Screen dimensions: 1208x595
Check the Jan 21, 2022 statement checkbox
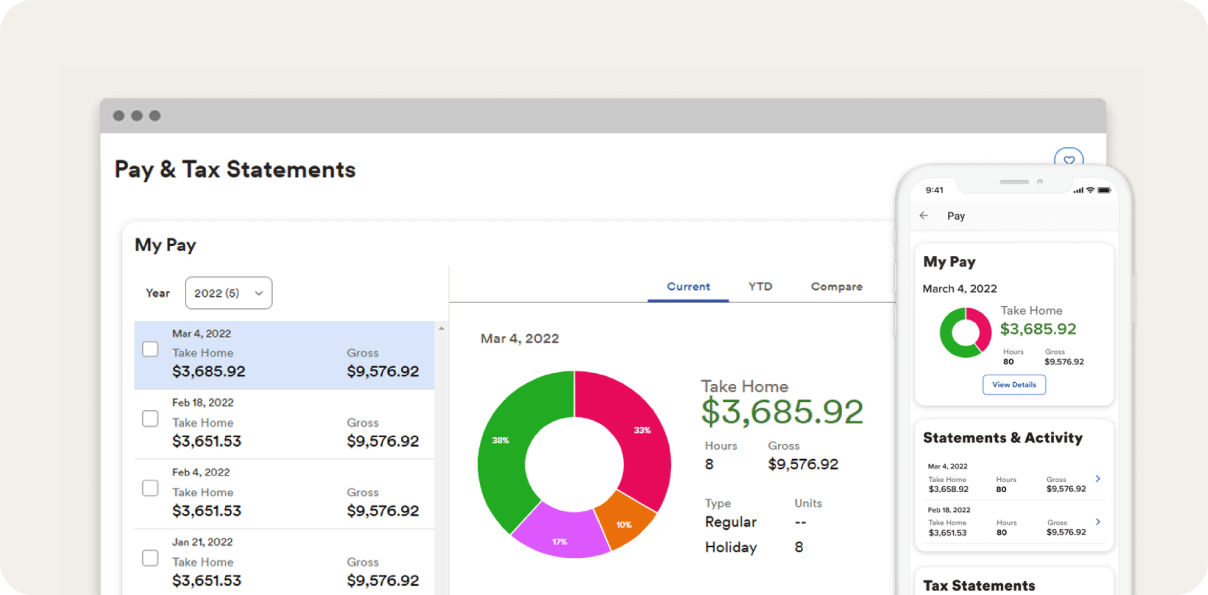coord(150,558)
